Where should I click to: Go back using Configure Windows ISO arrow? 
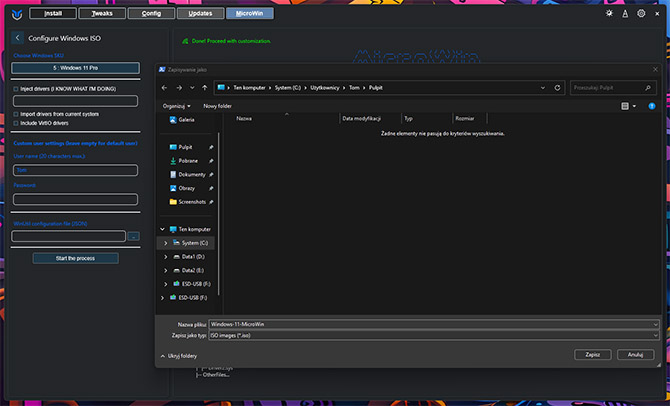click(18, 38)
